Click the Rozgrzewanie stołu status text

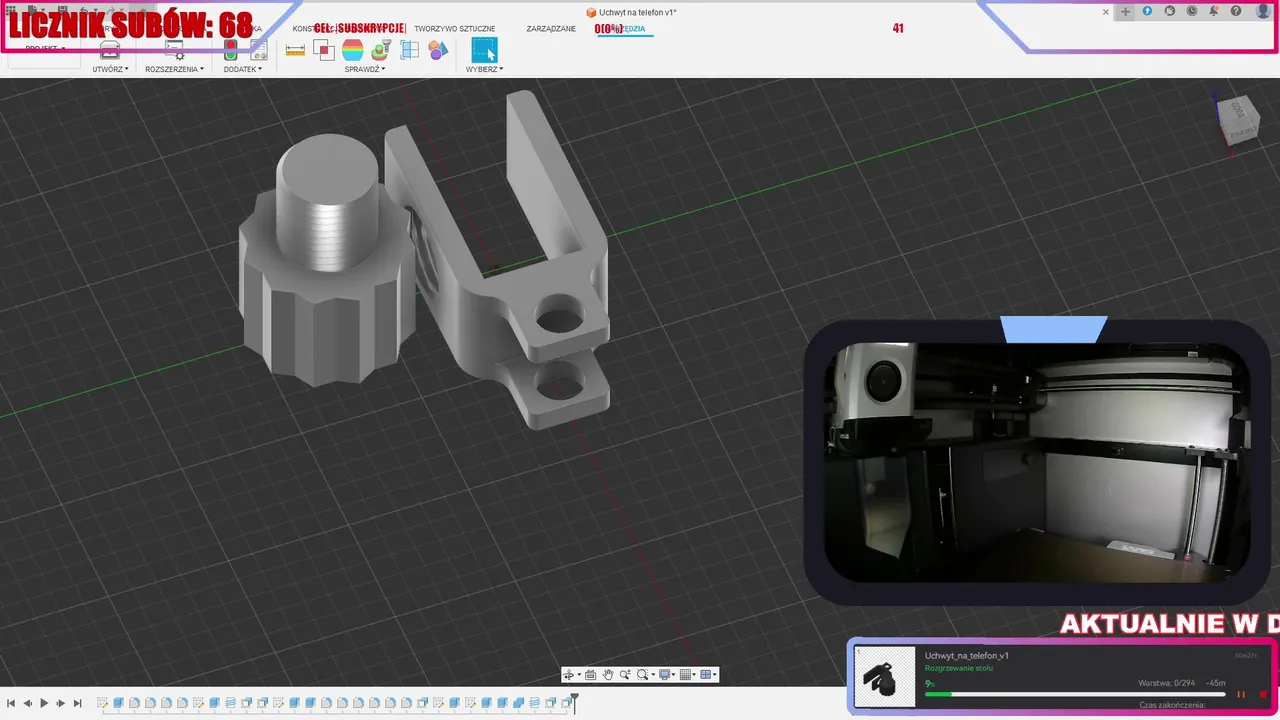coord(958,668)
